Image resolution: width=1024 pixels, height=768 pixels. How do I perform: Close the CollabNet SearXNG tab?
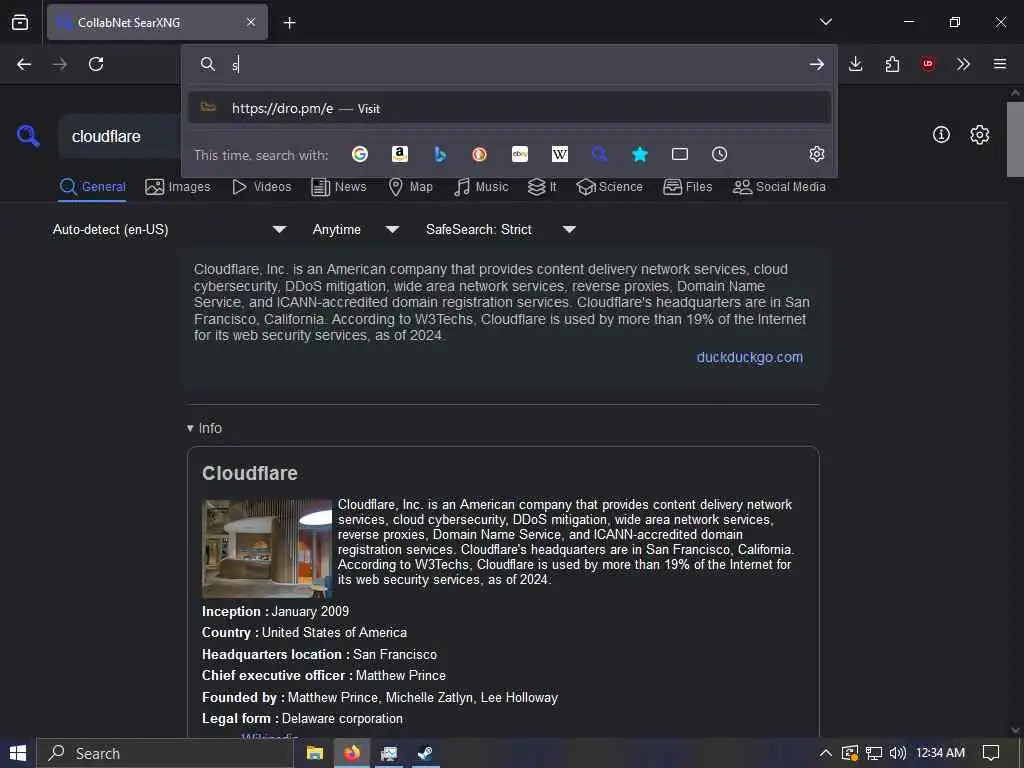click(251, 22)
